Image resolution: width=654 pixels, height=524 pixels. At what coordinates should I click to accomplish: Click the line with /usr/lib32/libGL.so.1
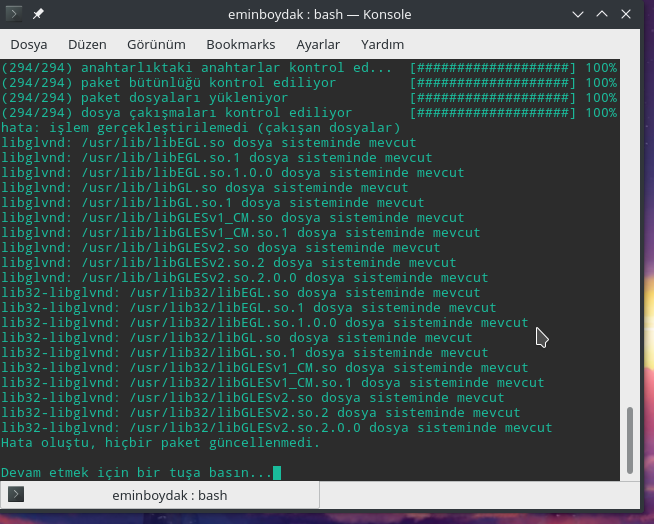click(x=244, y=353)
